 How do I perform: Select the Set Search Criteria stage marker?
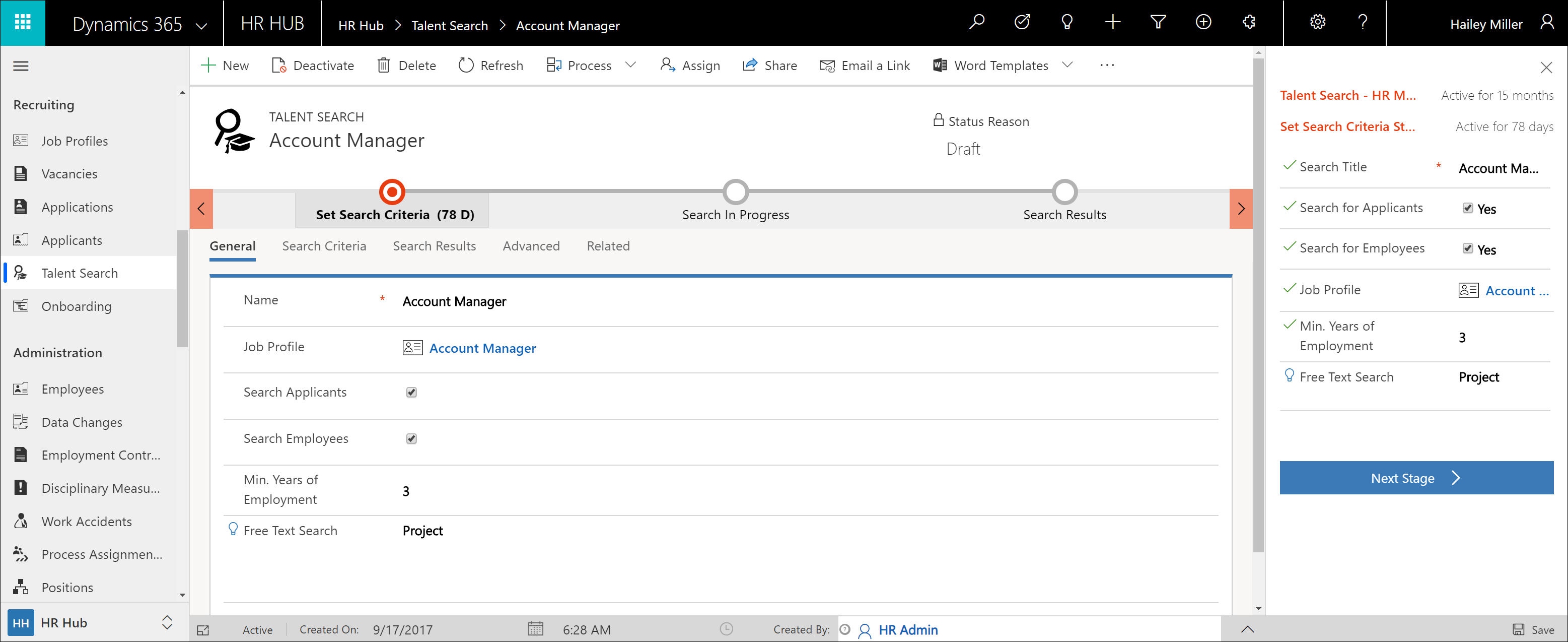[x=392, y=192]
